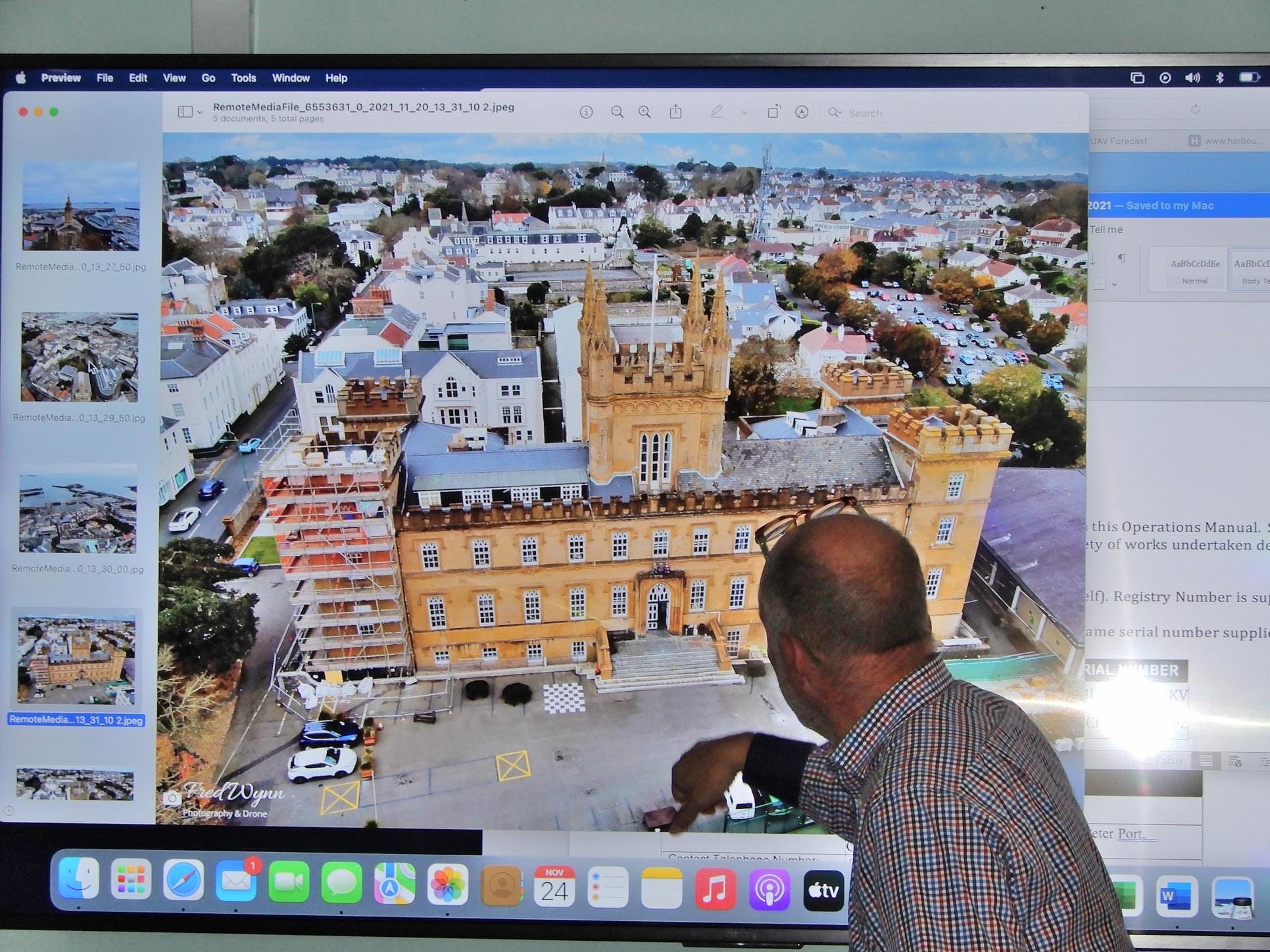Click the Inspector info icon
Viewport: 1270px width, 952px height.
click(x=586, y=112)
